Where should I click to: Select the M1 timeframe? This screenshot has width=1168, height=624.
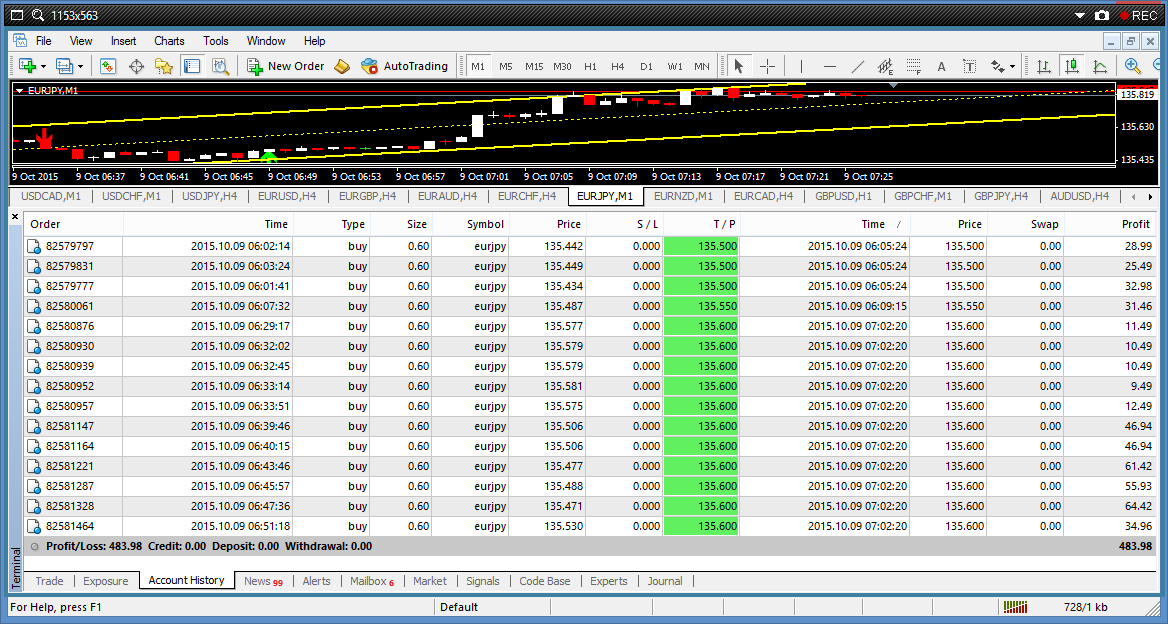coord(478,66)
